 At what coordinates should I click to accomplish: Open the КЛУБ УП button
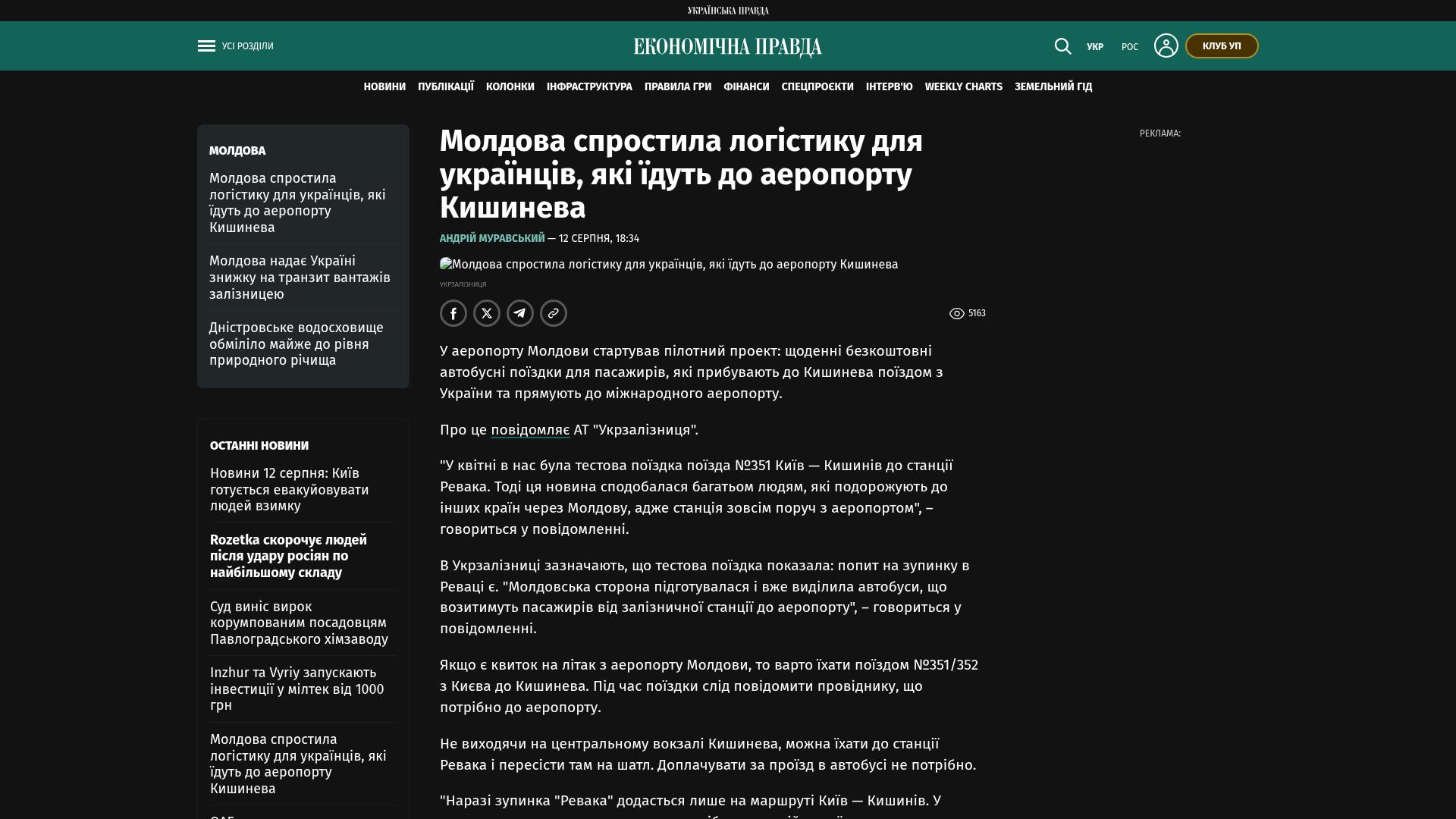click(x=1222, y=46)
